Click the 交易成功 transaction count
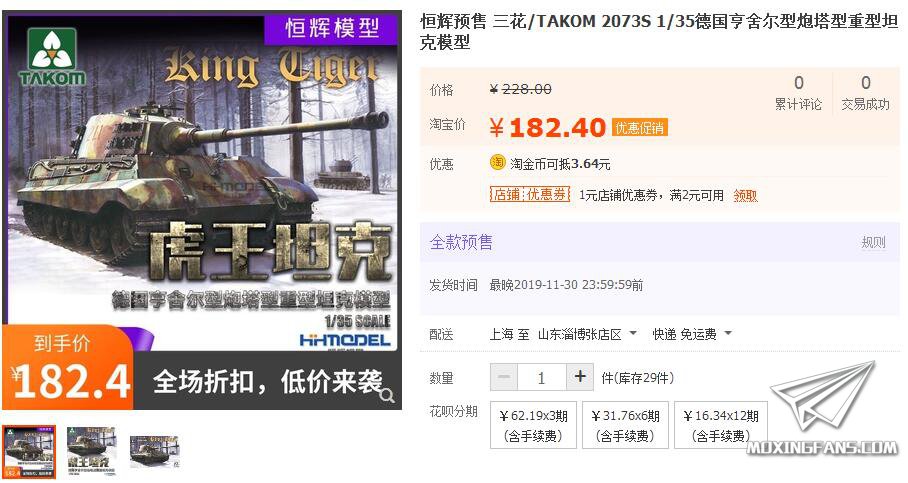 [x=865, y=93]
